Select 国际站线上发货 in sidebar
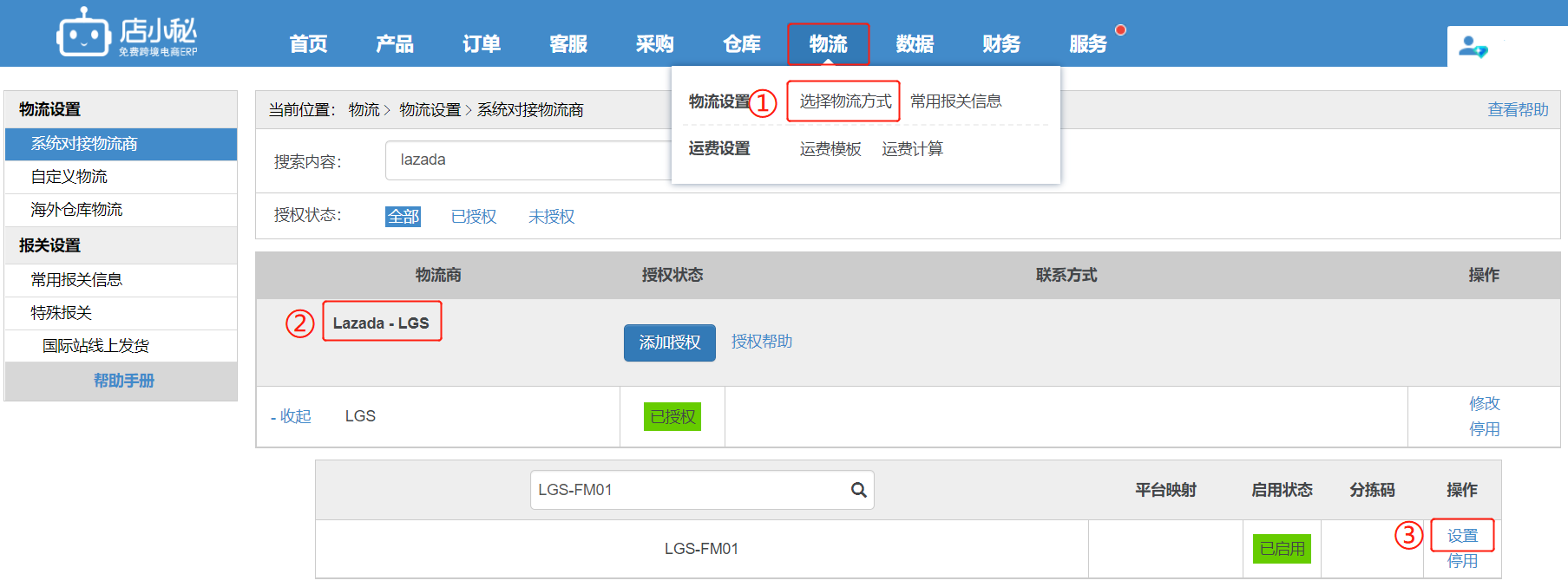The height and width of the screenshot is (587, 1568). [121, 346]
